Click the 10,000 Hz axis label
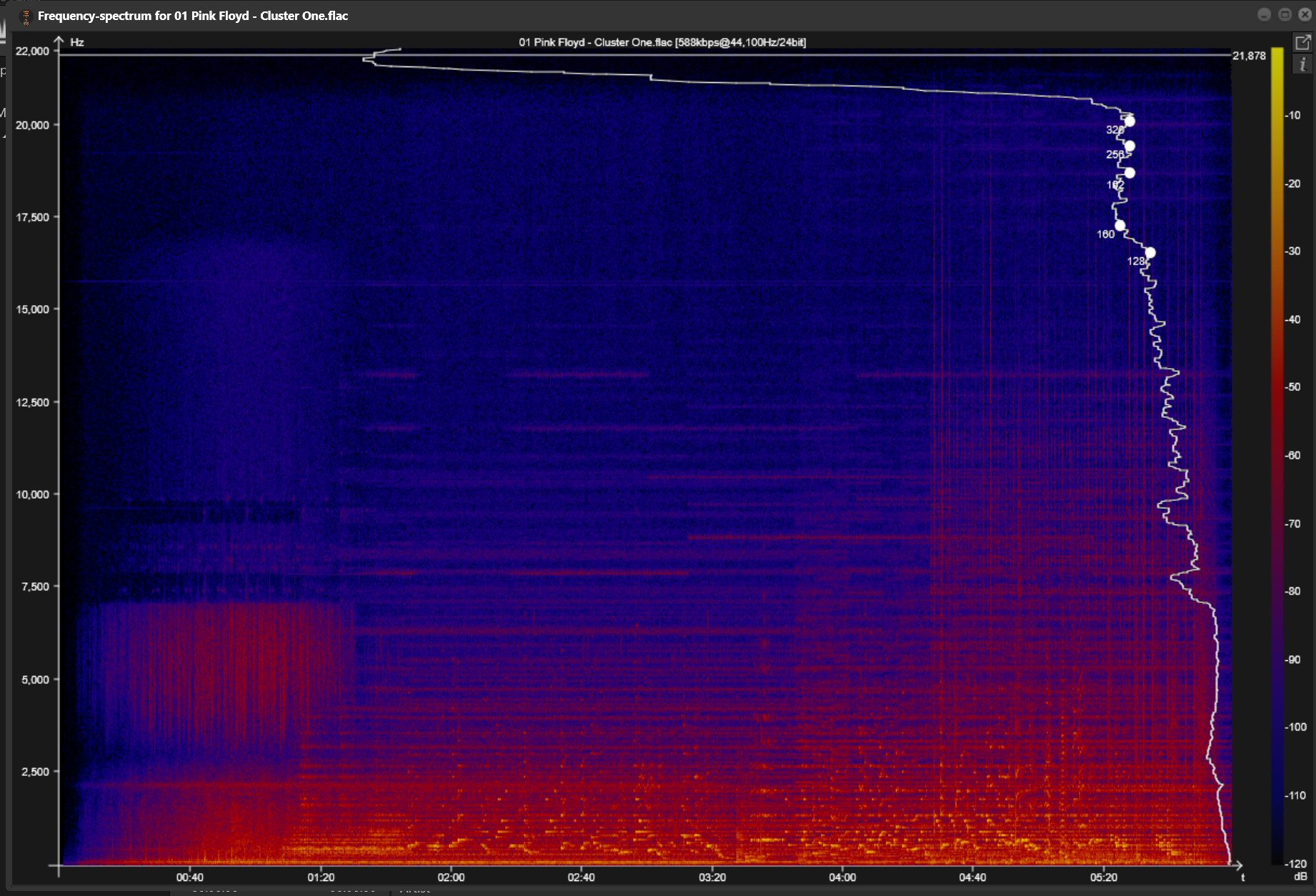The width and height of the screenshot is (1316, 896). [33, 494]
